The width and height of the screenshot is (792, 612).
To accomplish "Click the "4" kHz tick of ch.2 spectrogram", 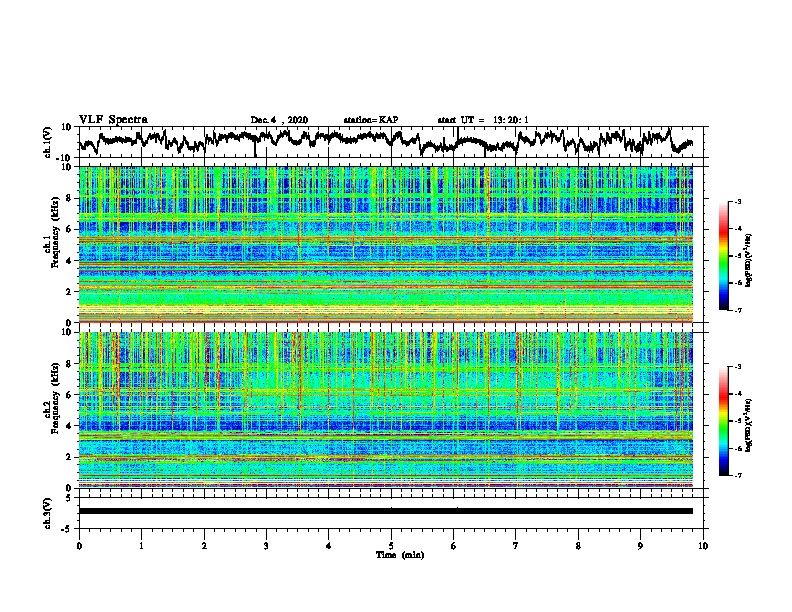I will point(71,426).
